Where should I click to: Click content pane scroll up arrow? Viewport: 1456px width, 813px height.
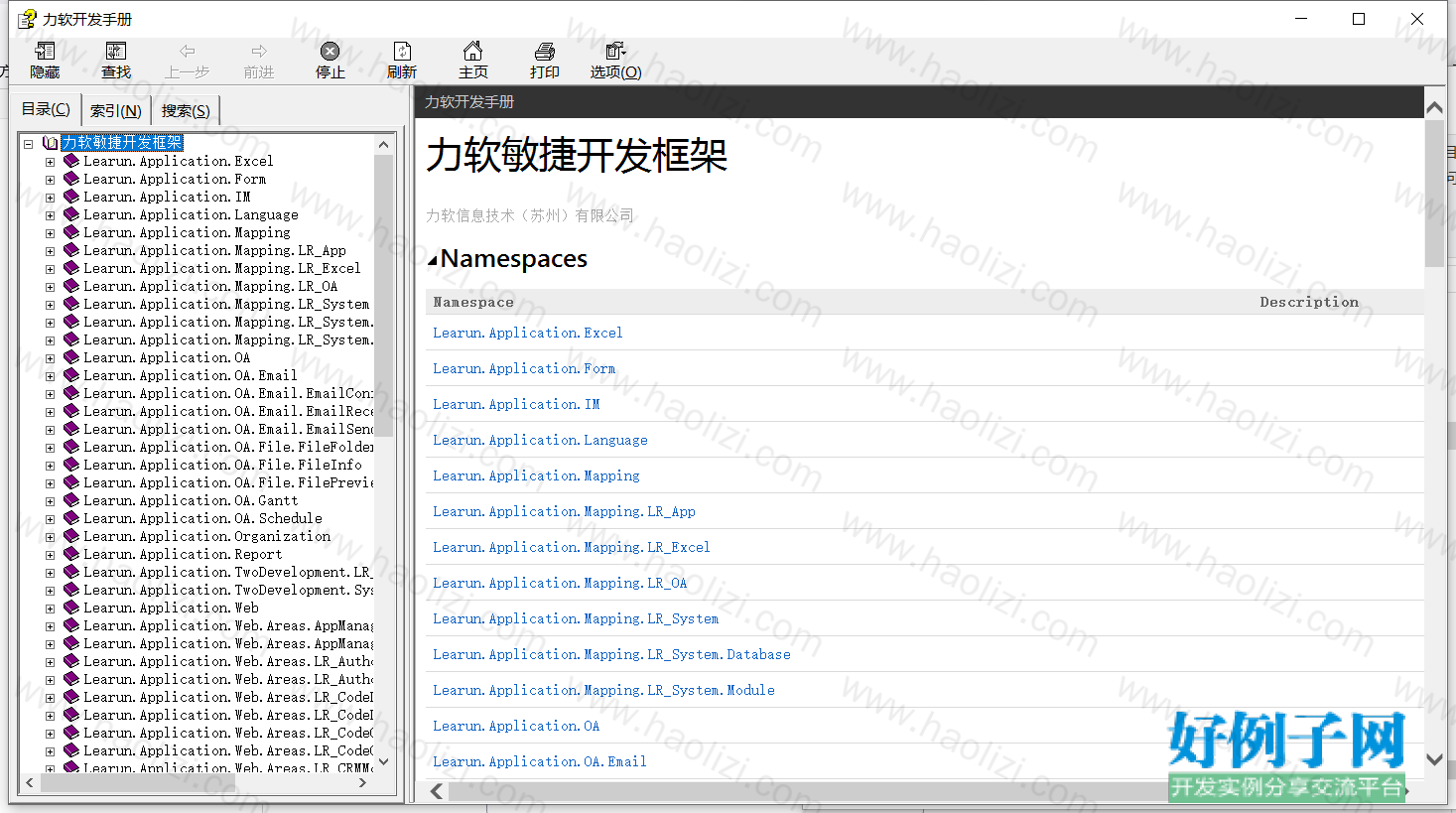coord(1434,107)
